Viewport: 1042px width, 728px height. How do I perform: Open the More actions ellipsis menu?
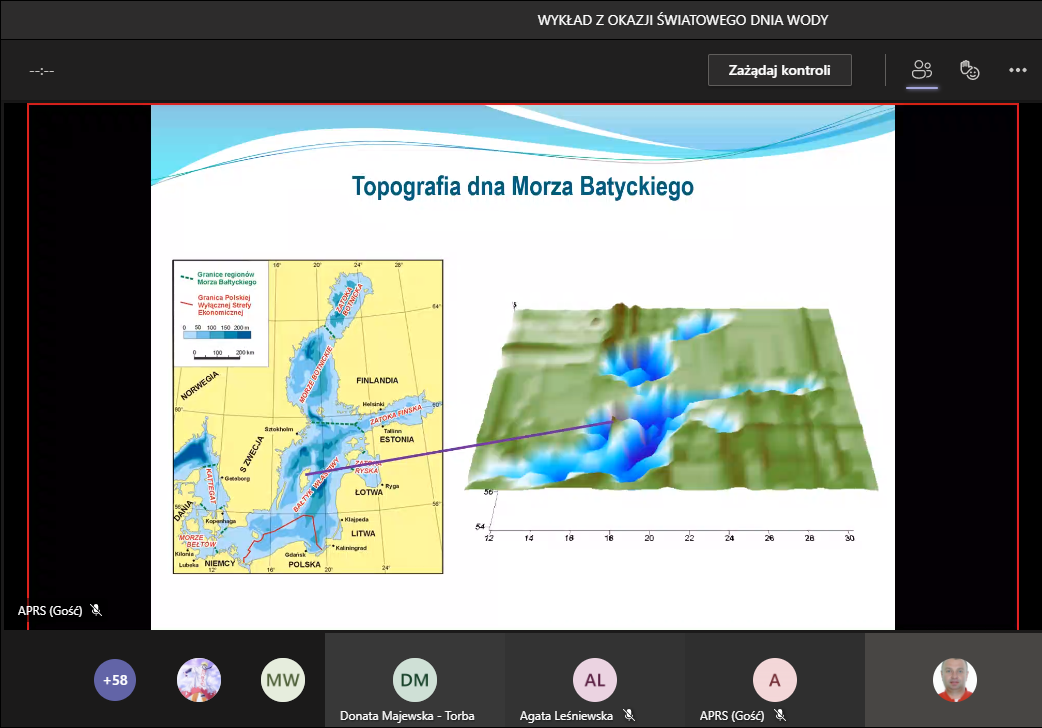[1017, 70]
